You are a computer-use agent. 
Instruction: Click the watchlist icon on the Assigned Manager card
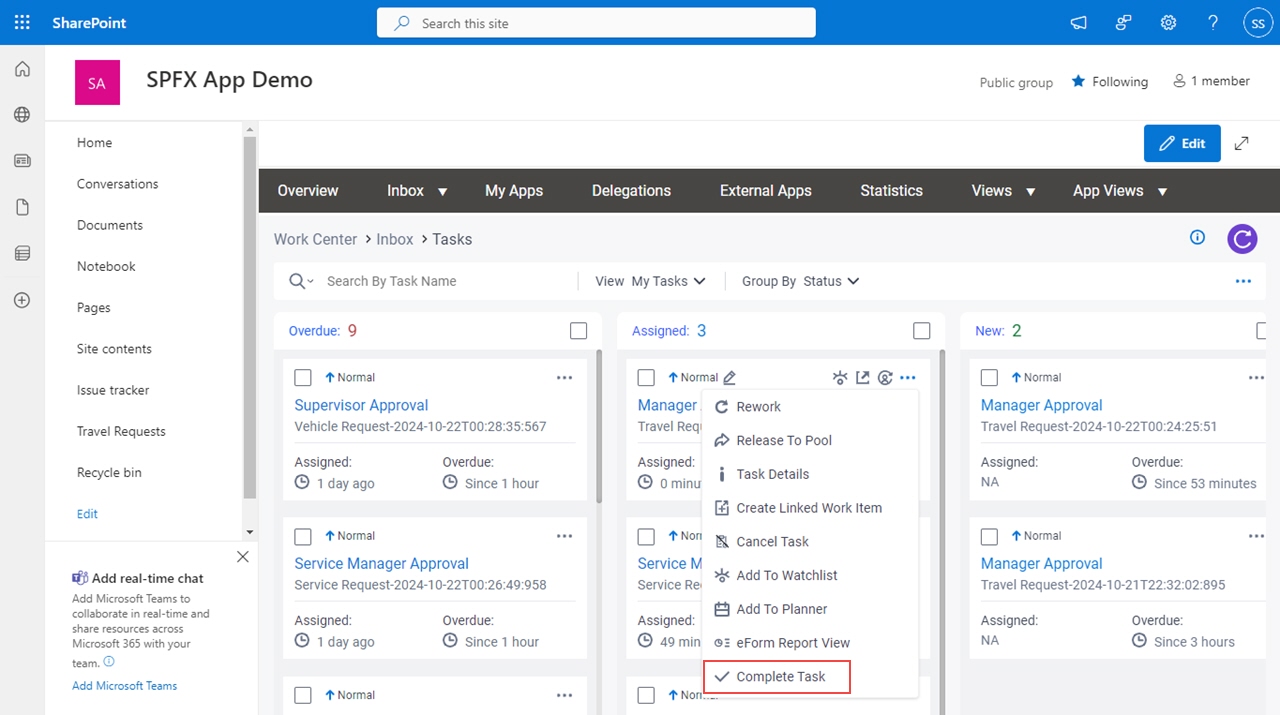point(840,377)
